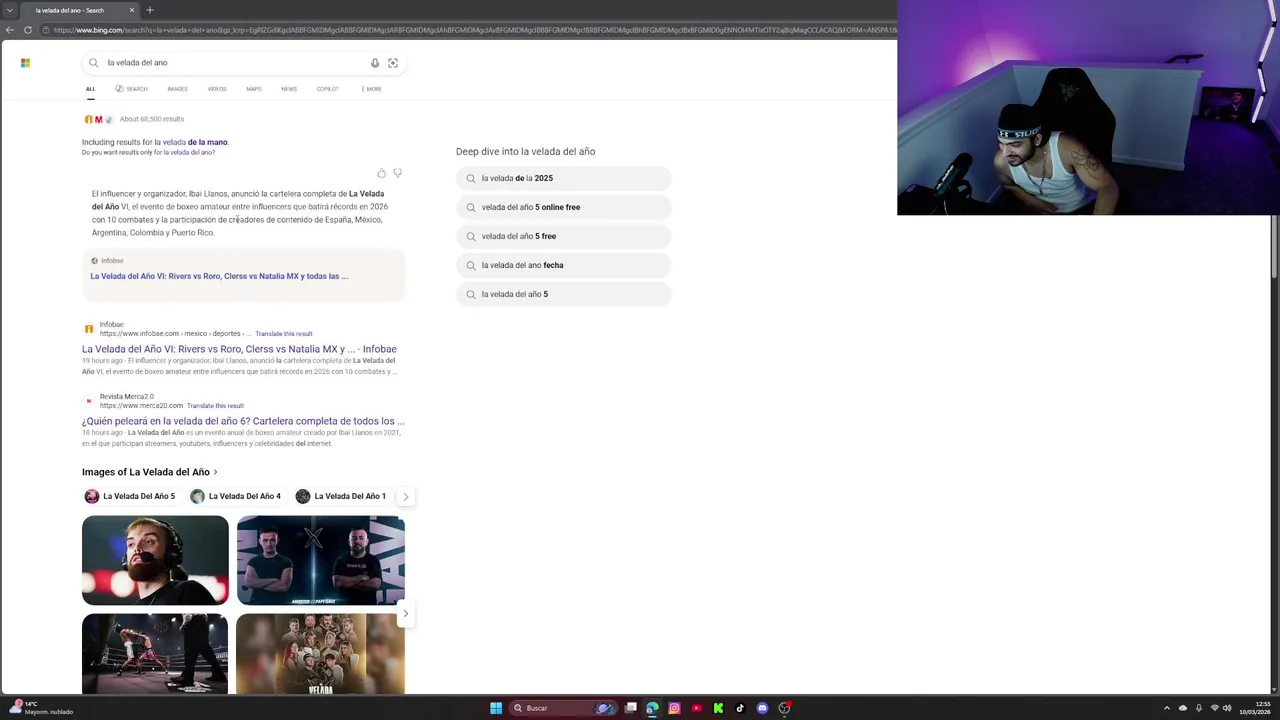1280x720 pixels.
Task: Select the 'la velada del ano - Search' tab
Action: tap(80, 10)
